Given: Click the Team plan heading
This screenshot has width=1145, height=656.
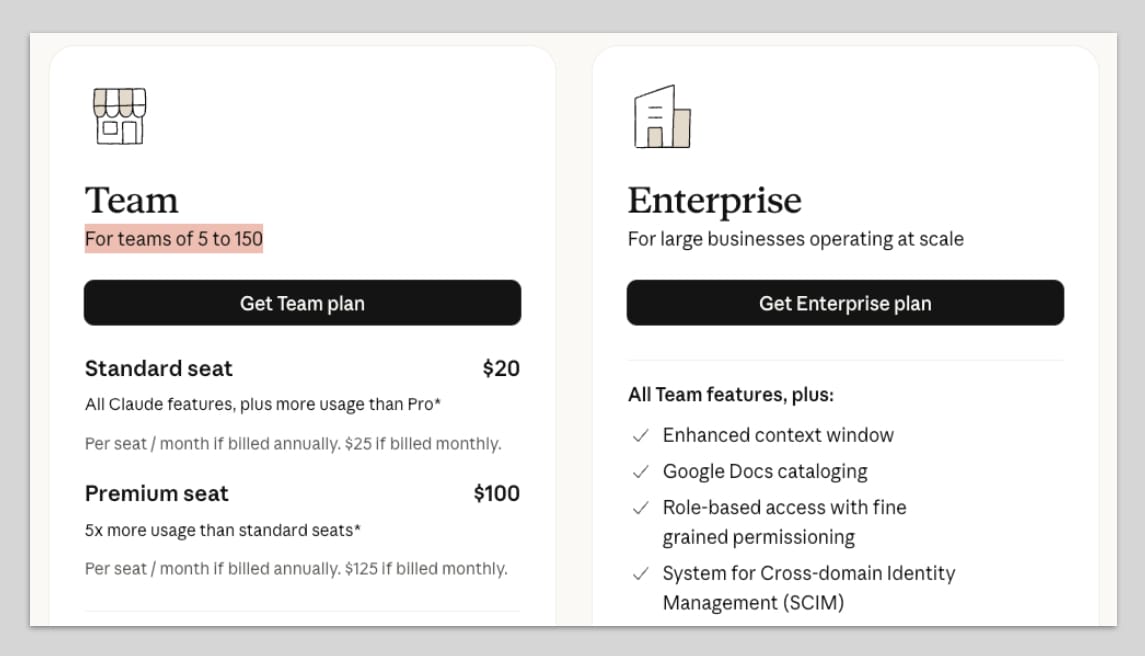Looking at the screenshot, I should pos(132,200).
